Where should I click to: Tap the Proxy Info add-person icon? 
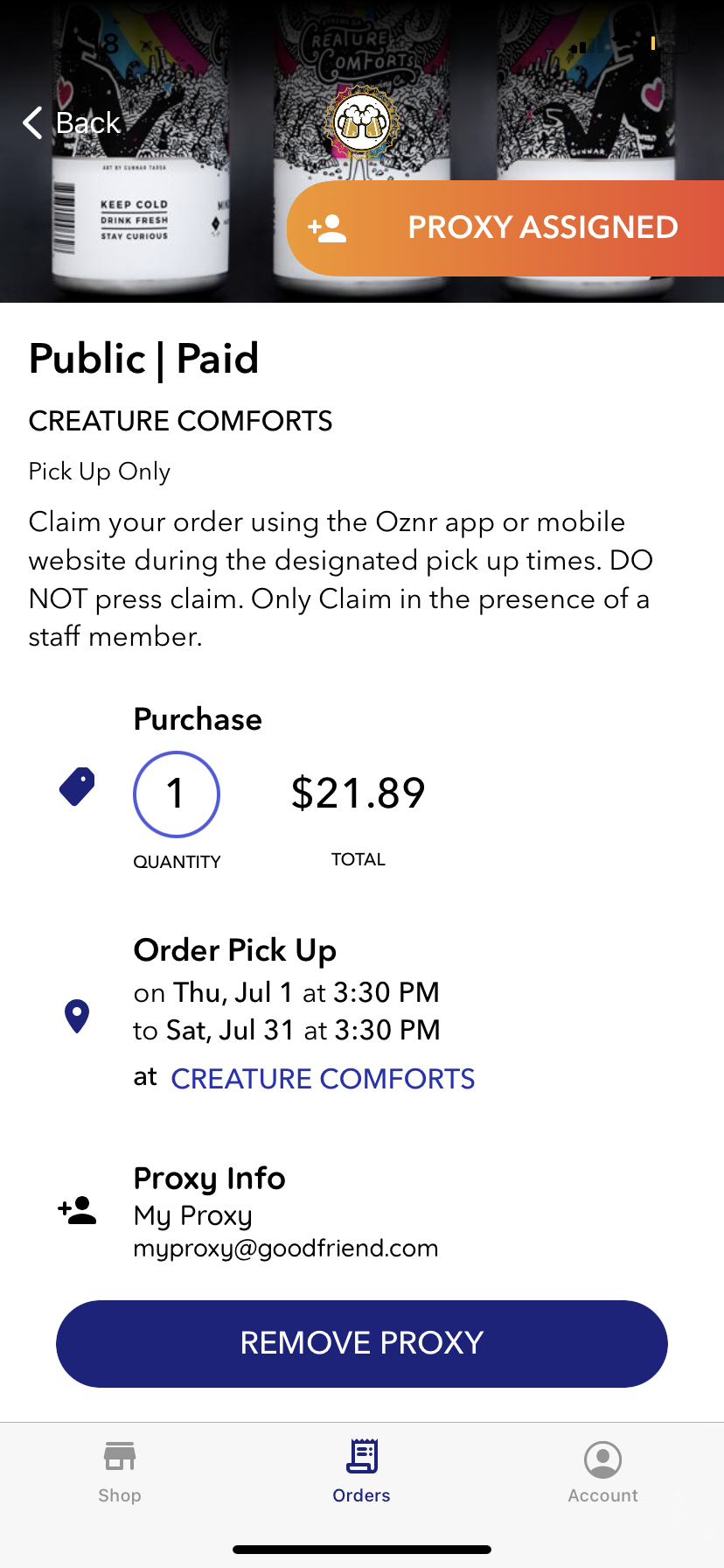[x=77, y=1210]
